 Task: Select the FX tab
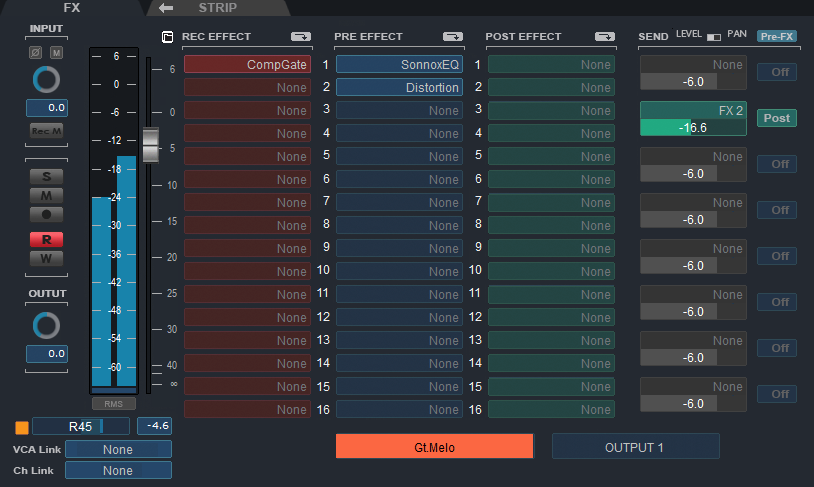(x=72, y=8)
